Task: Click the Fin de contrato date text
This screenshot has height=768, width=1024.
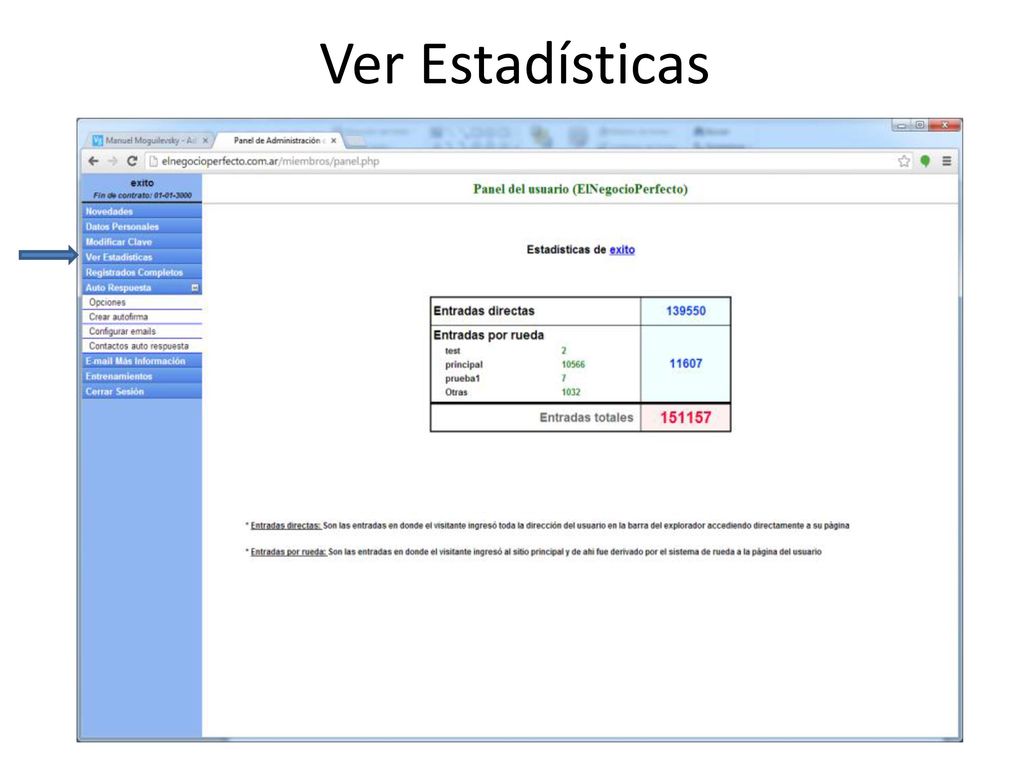Action: click(142, 195)
